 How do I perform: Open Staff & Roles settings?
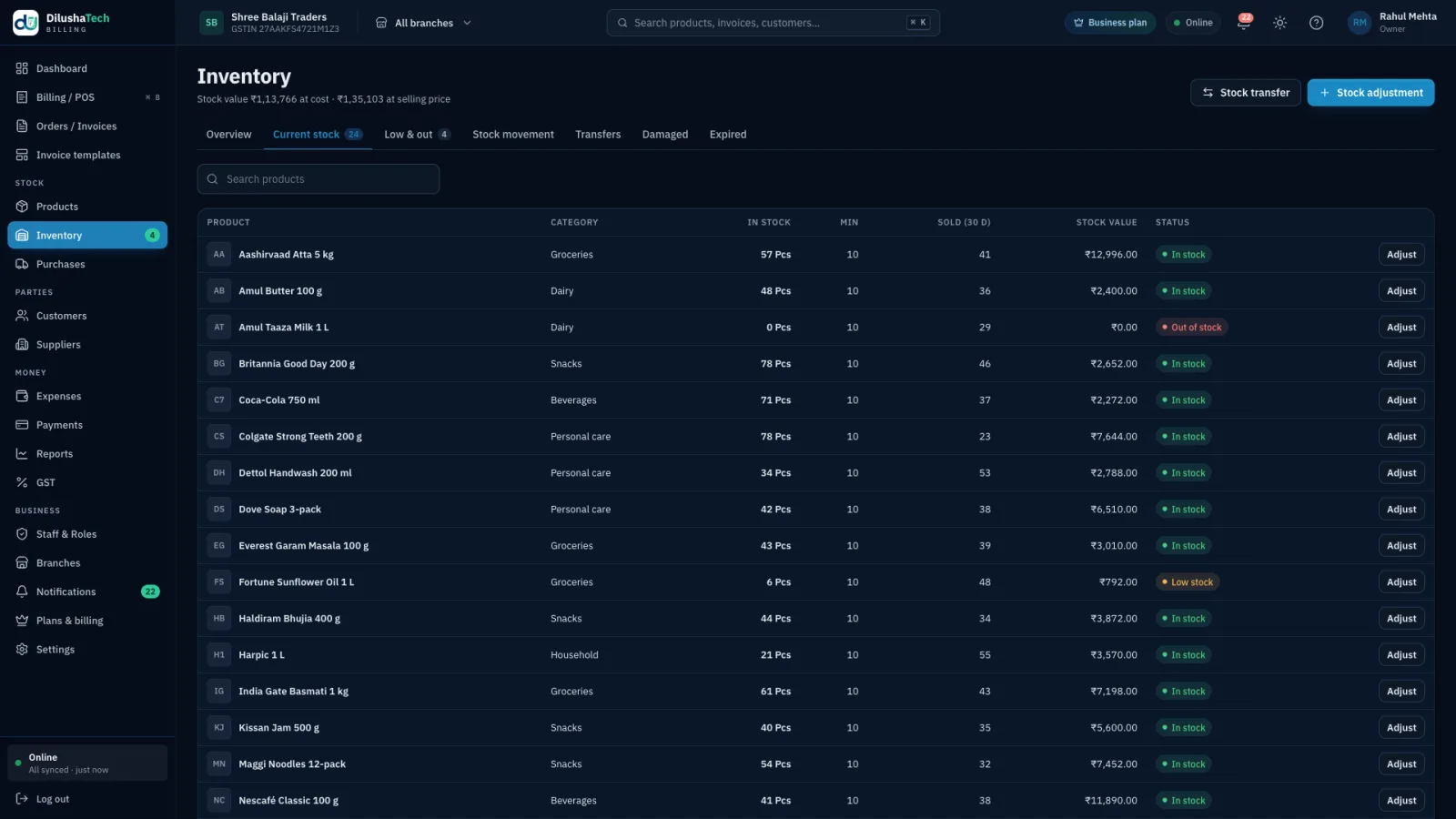pyautogui.click(x=87, y=534)
